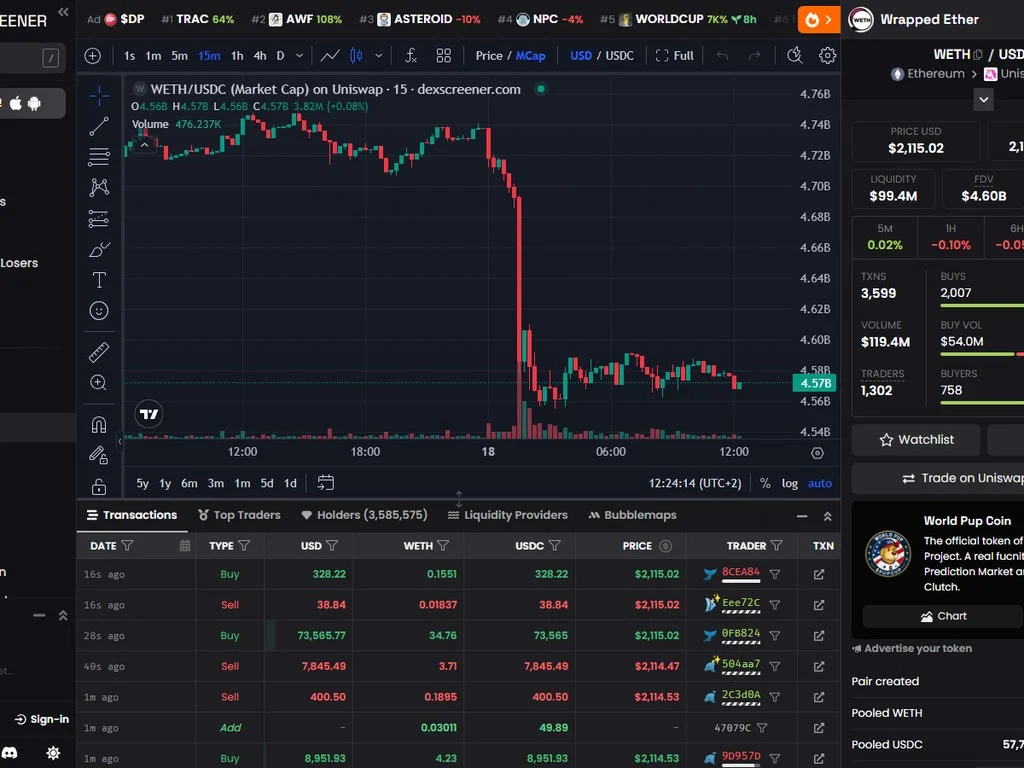Open external link for 8CEA84 transaction

point(819,574)
